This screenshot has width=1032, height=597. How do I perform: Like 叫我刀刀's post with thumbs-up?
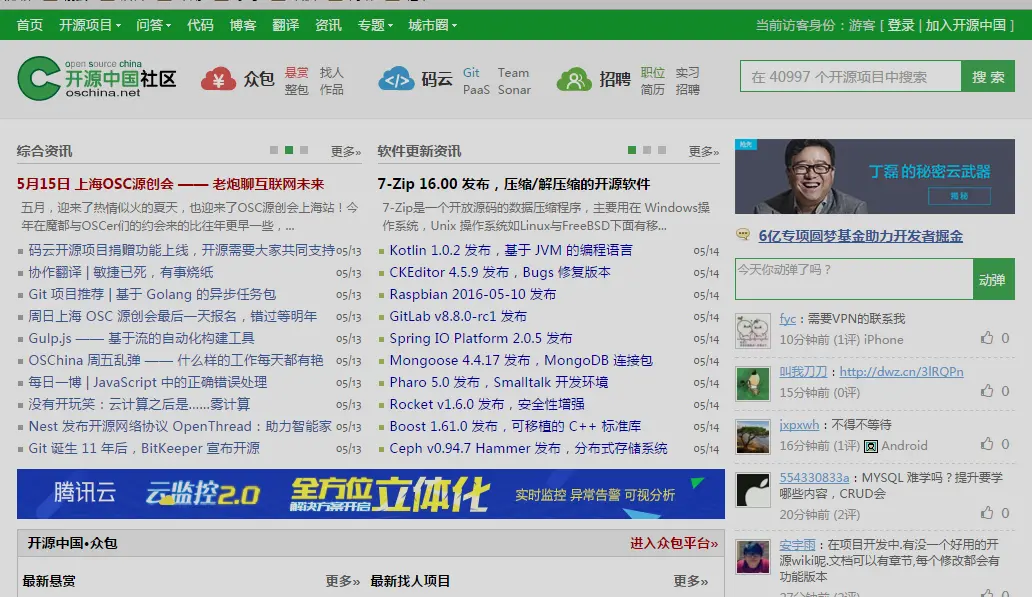986,391
